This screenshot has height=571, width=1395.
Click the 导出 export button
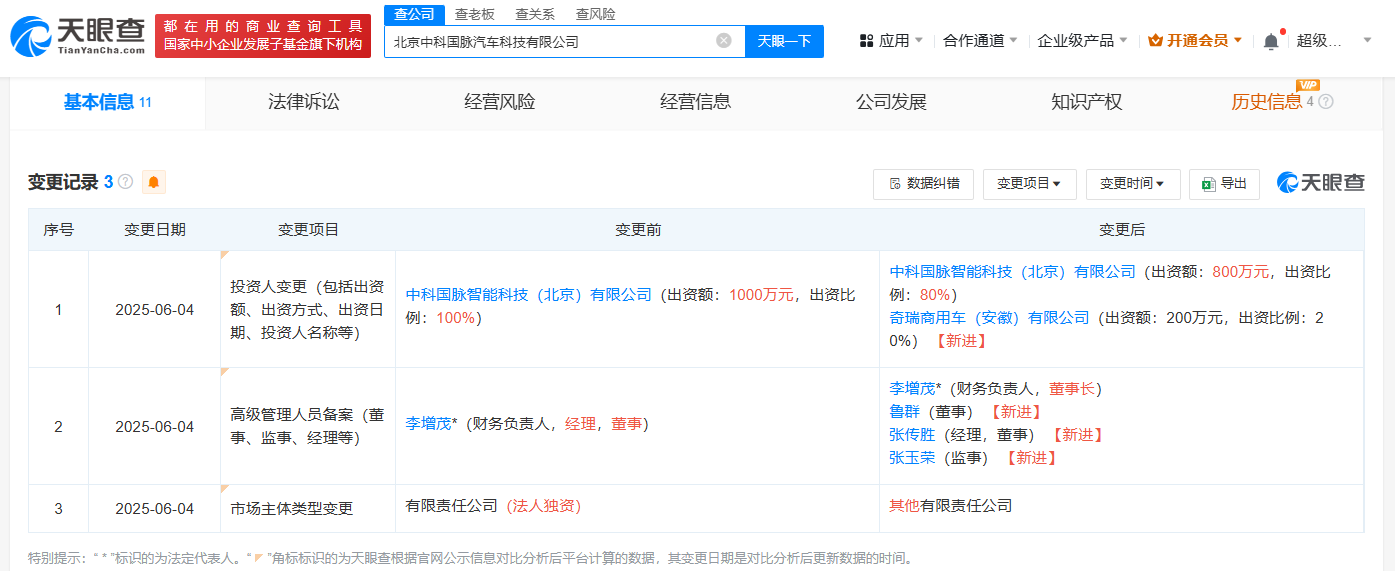click(x=1224, y=184)
